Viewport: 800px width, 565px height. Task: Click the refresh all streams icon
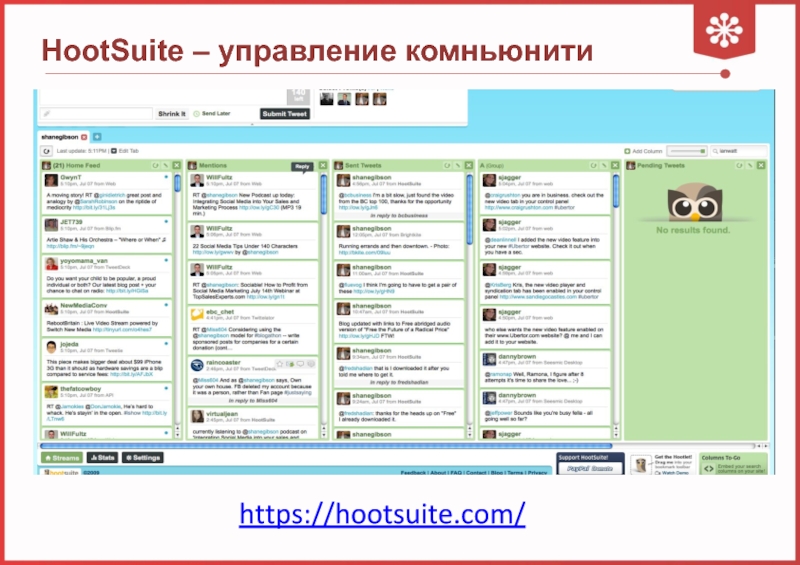click(x=46, y=150)
